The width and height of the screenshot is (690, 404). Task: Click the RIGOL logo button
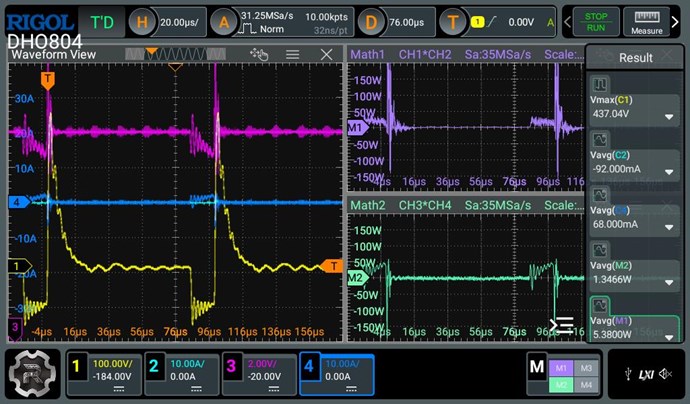pyautogui.click(x=40, y=22)
